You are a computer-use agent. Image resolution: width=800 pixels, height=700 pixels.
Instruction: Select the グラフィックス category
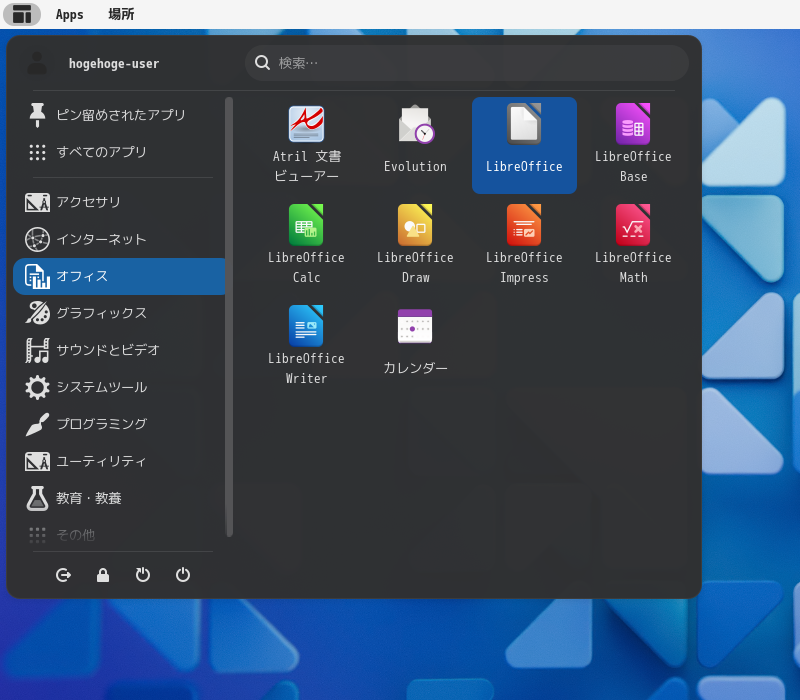coord(119,313)
